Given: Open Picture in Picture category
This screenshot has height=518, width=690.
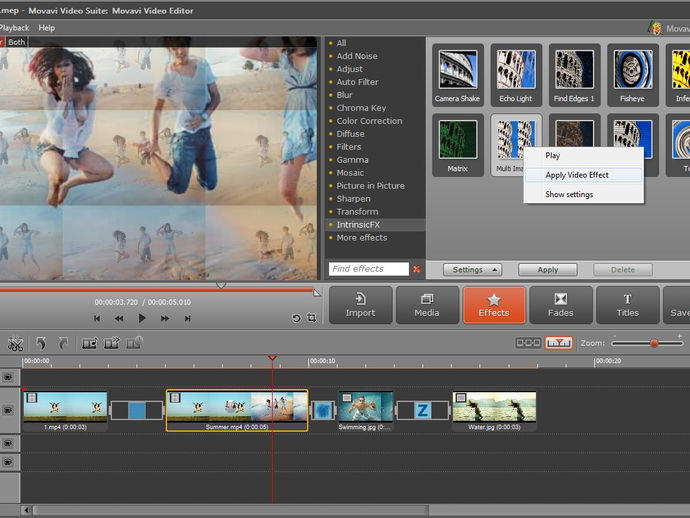Looking at the screenshot, I should click(x=371, y=186).
